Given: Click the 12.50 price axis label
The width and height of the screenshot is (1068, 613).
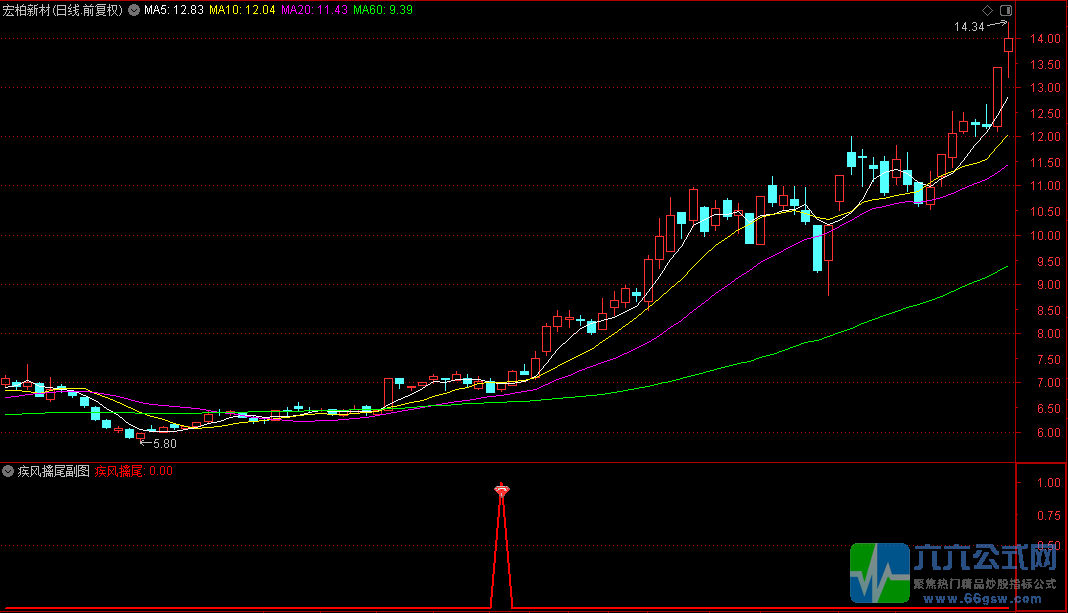Looking at the screenshot, I should (1046, 114).
